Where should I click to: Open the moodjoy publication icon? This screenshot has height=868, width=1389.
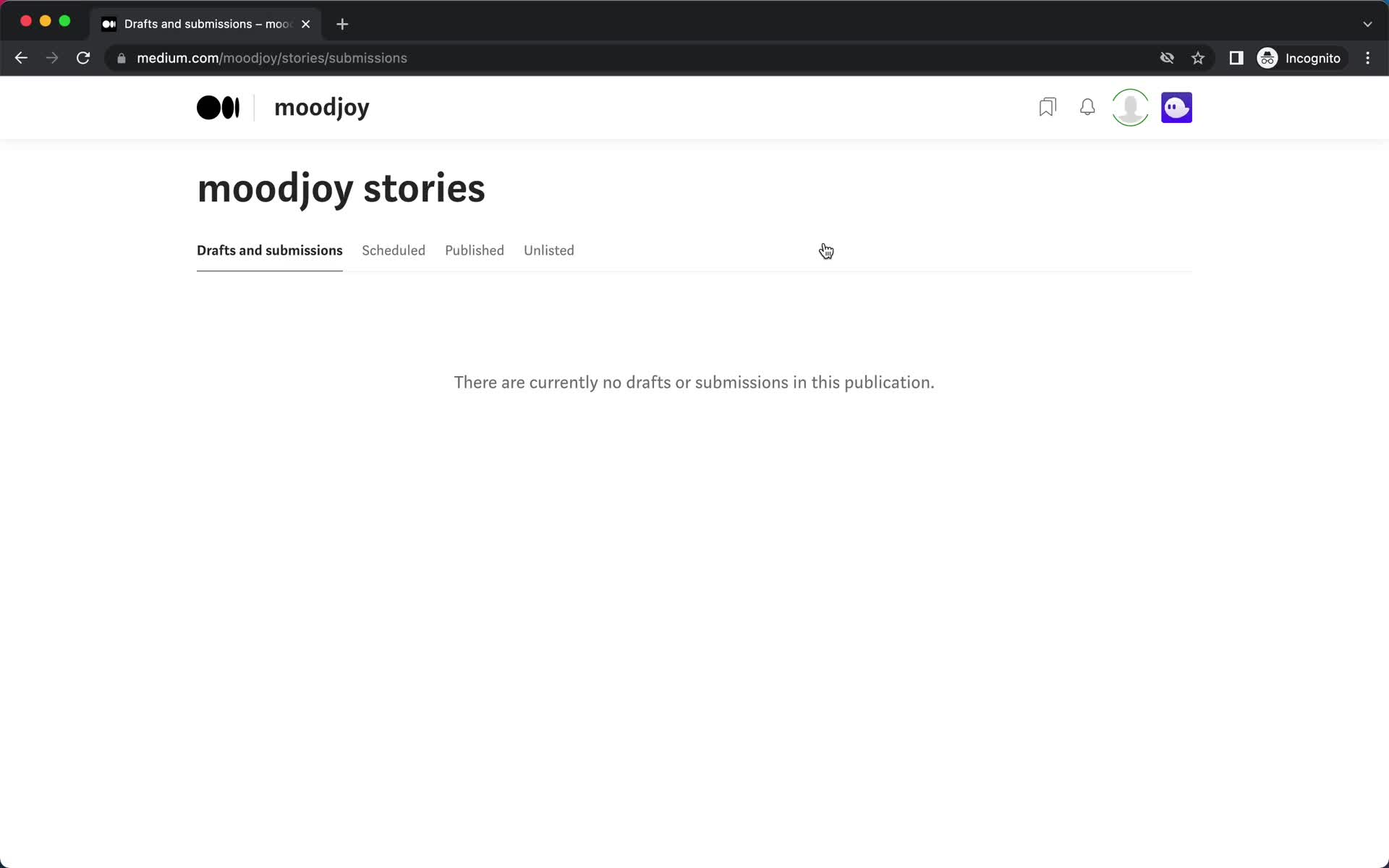pyautogui.click(x=1176, y=107)
